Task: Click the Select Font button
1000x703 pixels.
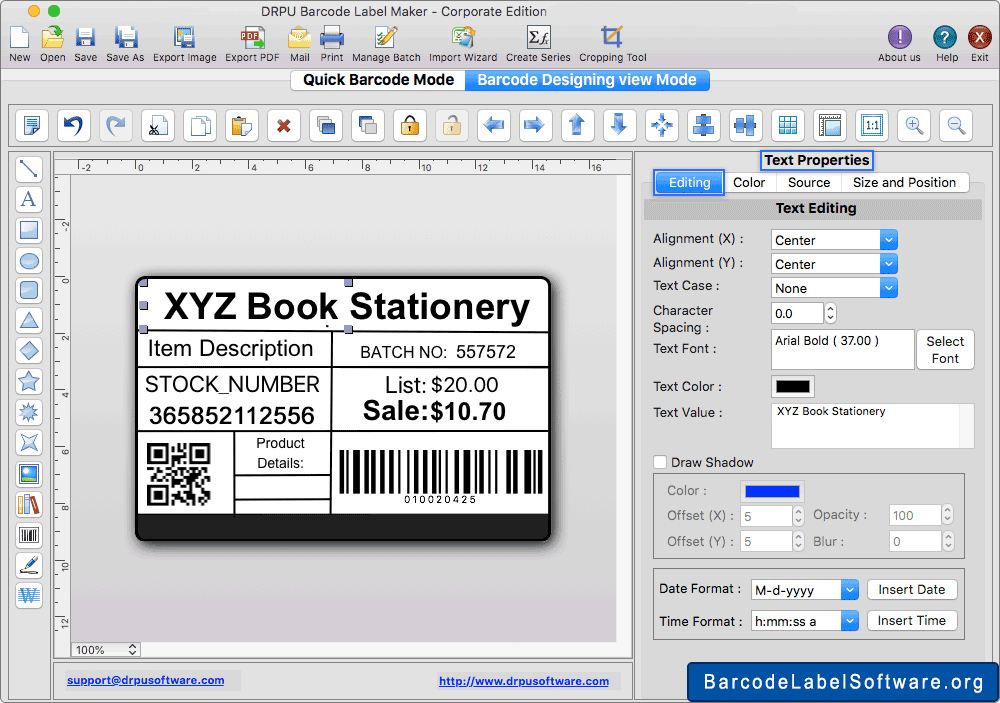Action: (x=945, y=350)
